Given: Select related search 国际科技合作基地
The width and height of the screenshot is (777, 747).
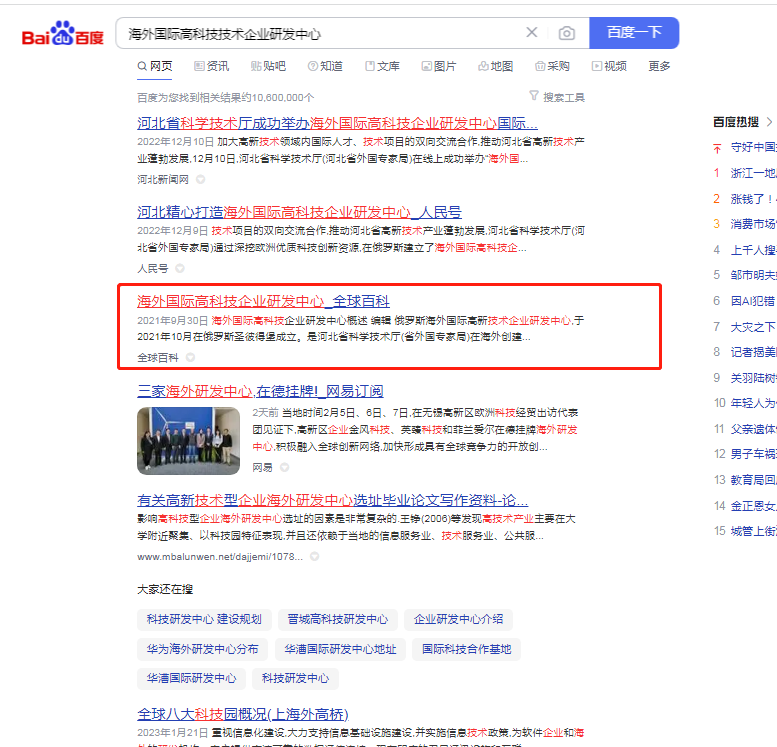Looking at the screenshot, I should [x=466, y=649].
